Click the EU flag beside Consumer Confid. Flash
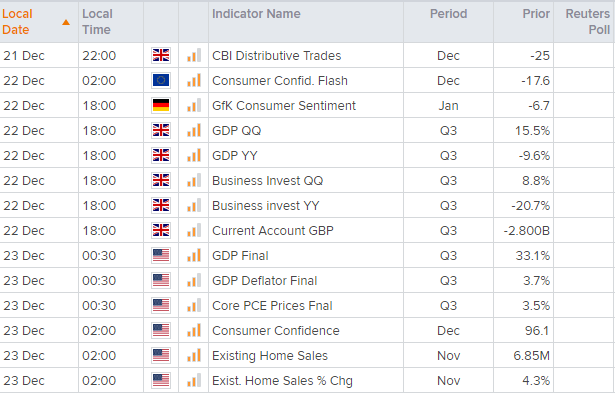The height and width of the screenshot is (393, 615). point(161,80)
